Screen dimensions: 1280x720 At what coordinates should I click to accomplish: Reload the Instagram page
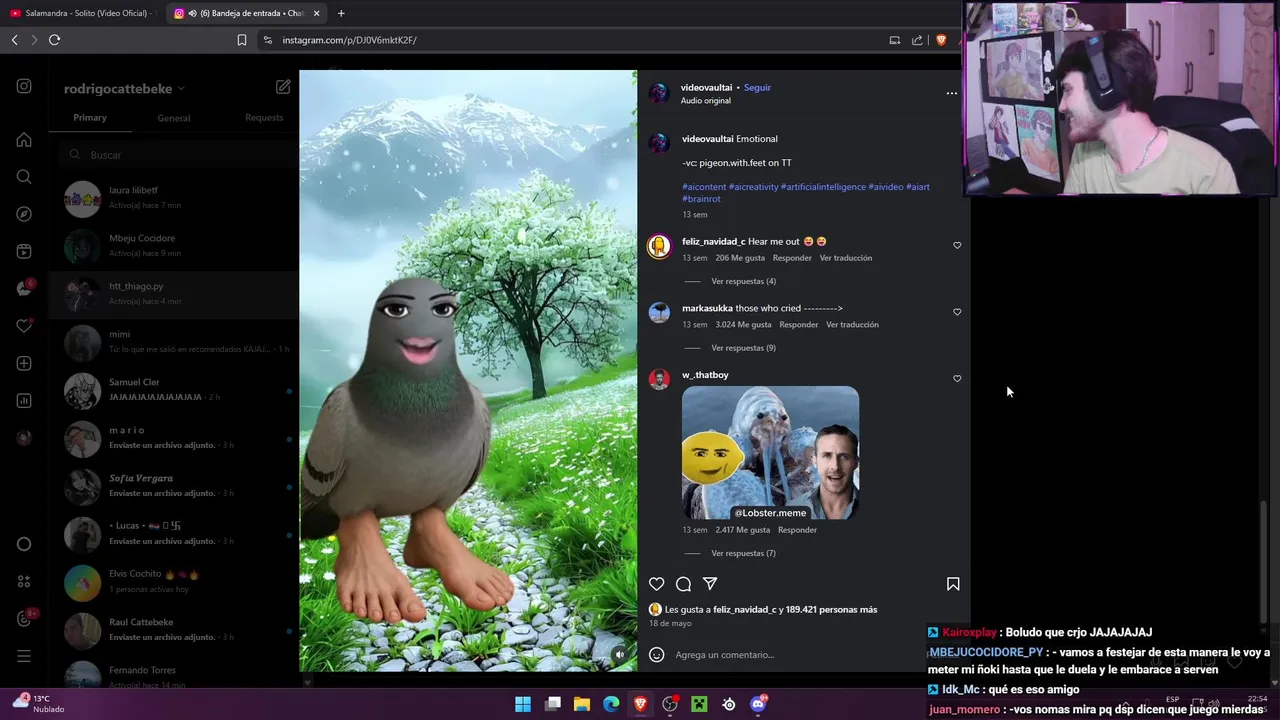pyautogui.click(x=54, y=40)
